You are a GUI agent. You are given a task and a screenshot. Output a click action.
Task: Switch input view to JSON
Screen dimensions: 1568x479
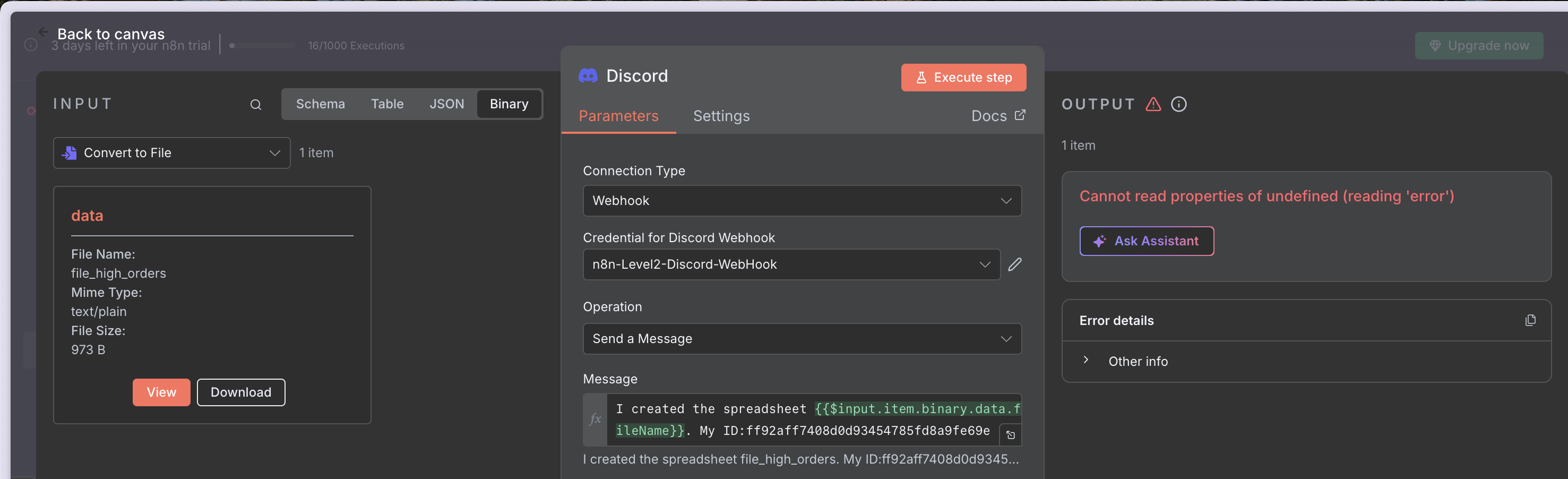[446, 104]
